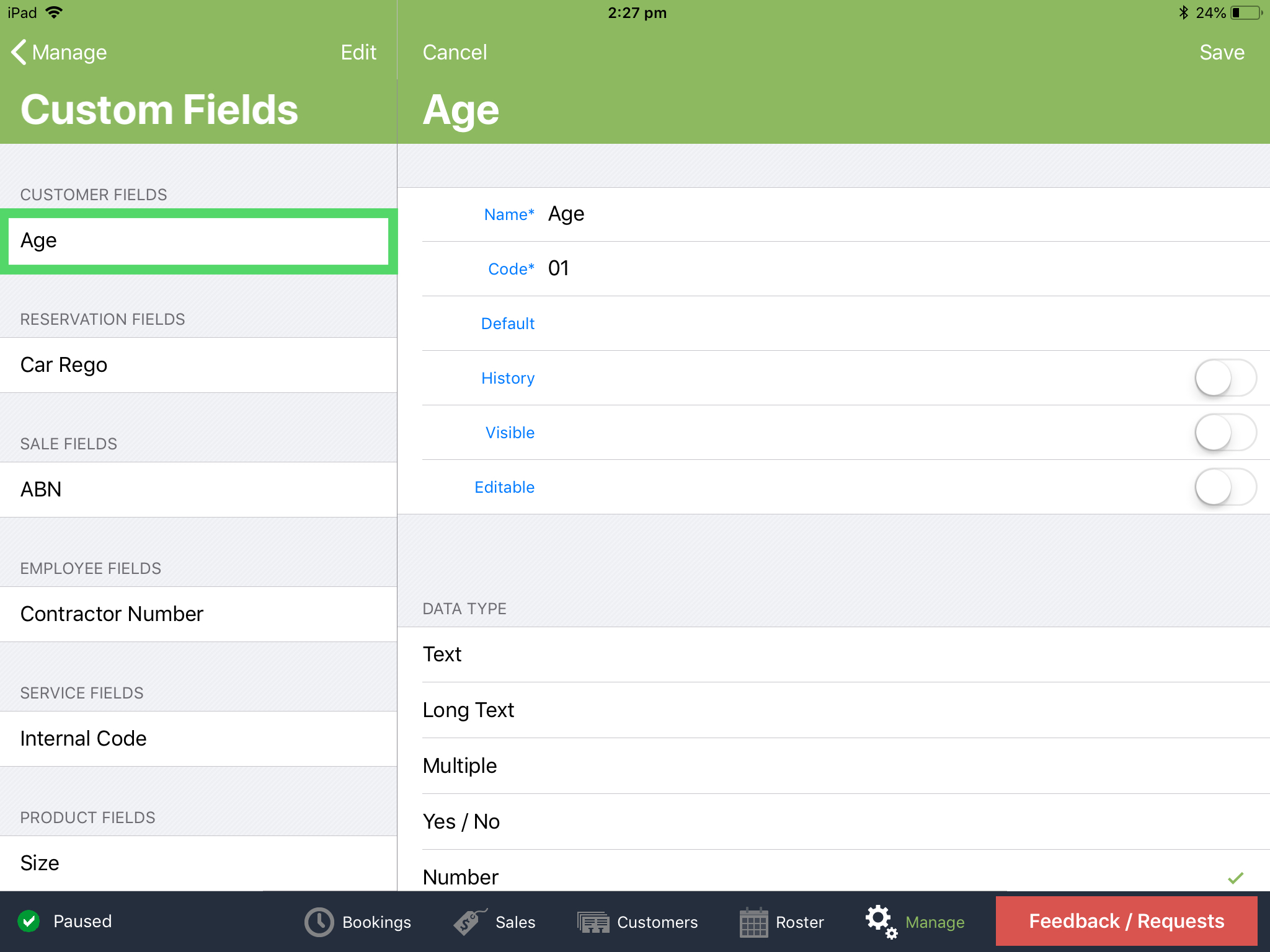Tap the History label
The height and width of the screenshot is (952, 1270).
click(x=508, y=378)
